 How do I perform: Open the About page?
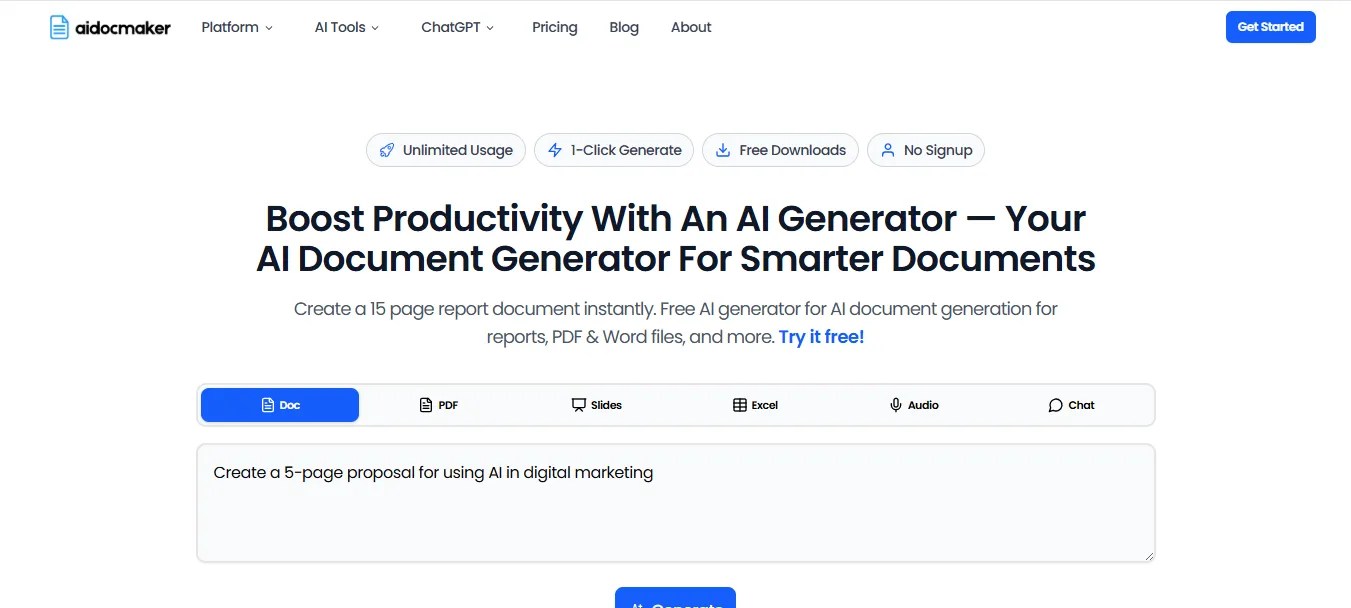691,27
